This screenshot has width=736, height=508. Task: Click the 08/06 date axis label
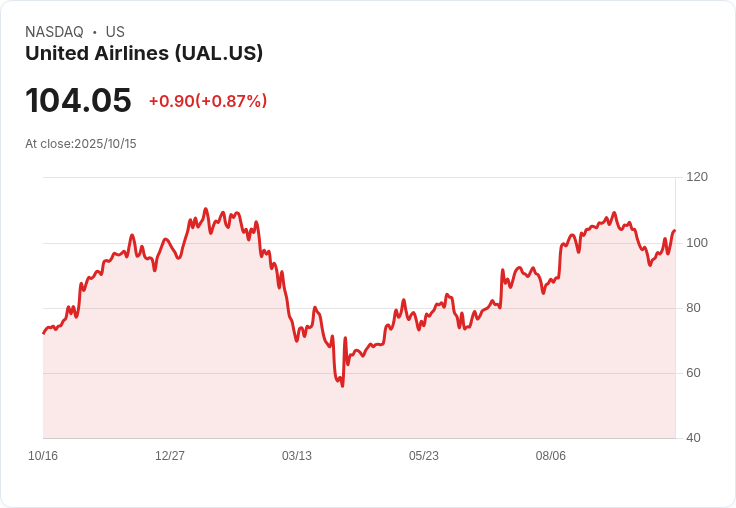pyautogui.click(x=551, y=456)
